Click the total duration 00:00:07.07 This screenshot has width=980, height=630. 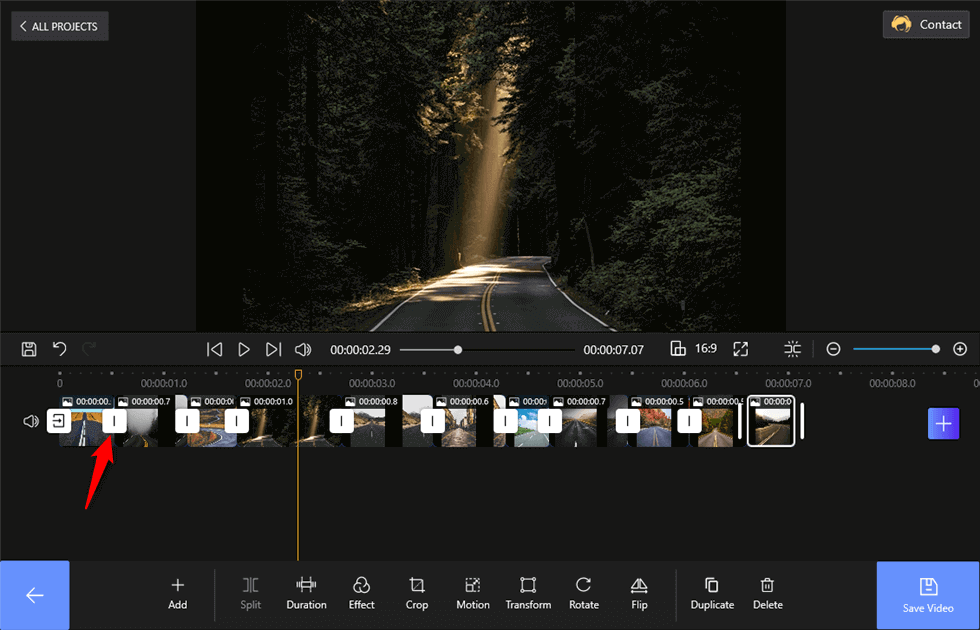point(613,350)
